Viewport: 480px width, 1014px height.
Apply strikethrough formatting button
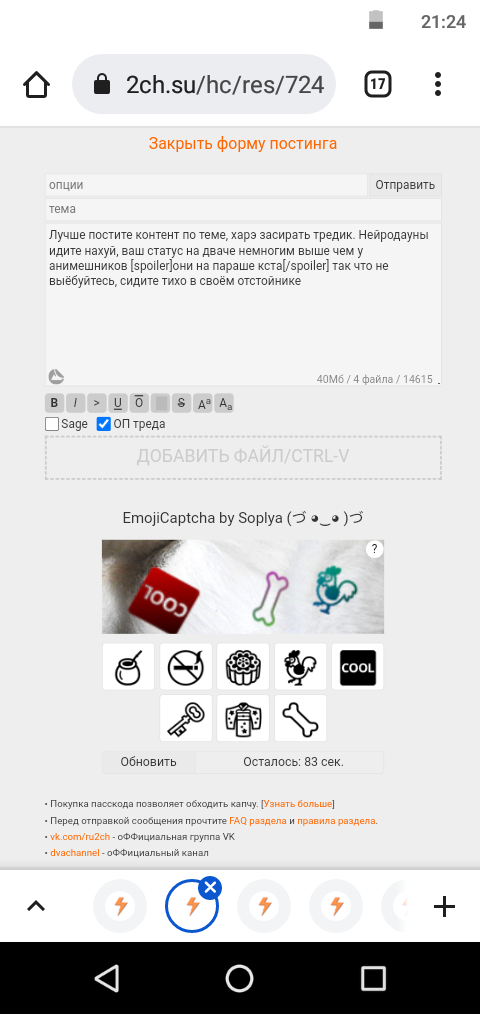coord(181,404)
